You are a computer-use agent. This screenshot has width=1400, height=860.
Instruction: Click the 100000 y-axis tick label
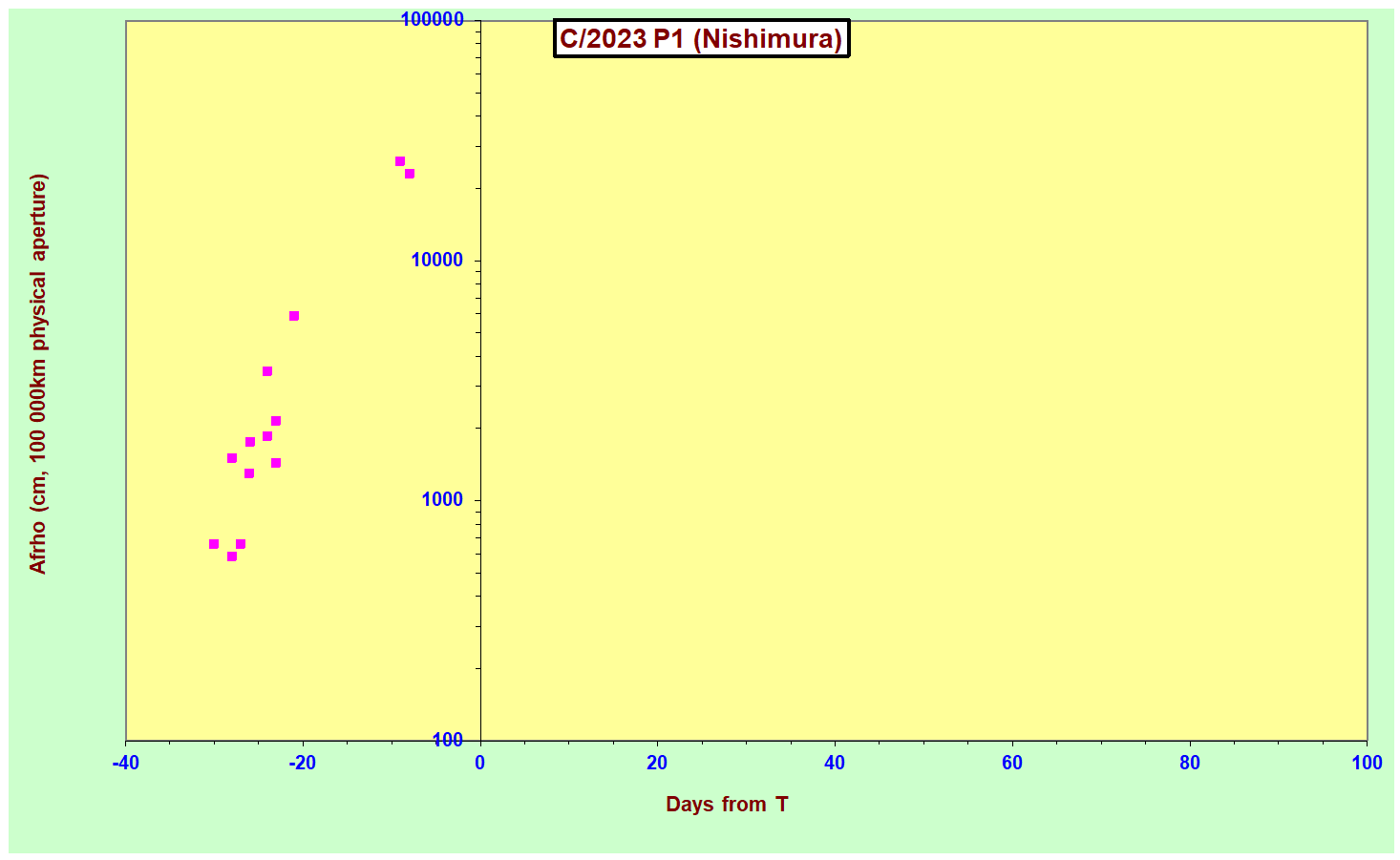(x=431, y=20)
